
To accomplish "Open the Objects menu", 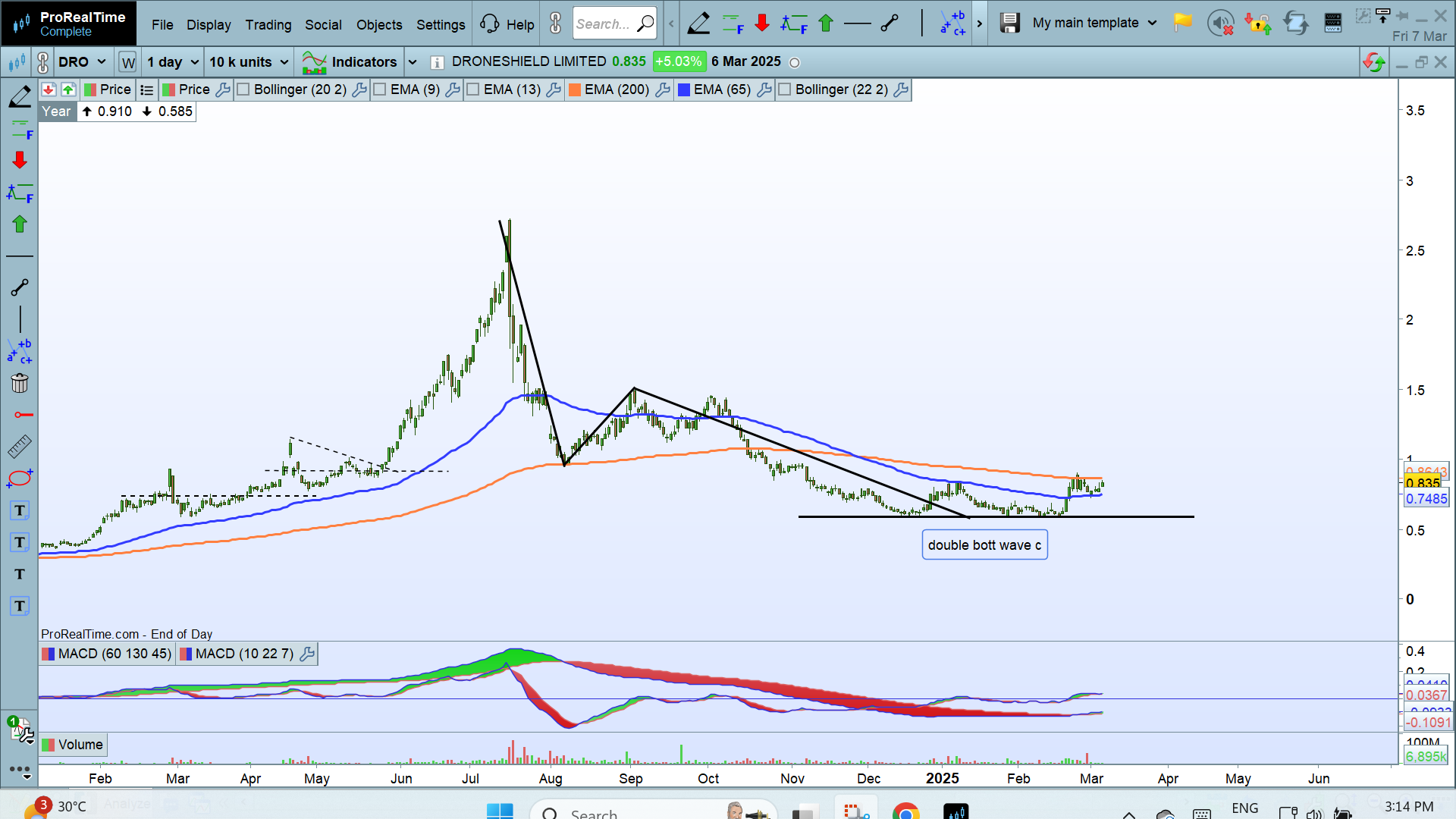I will (379, 24).
